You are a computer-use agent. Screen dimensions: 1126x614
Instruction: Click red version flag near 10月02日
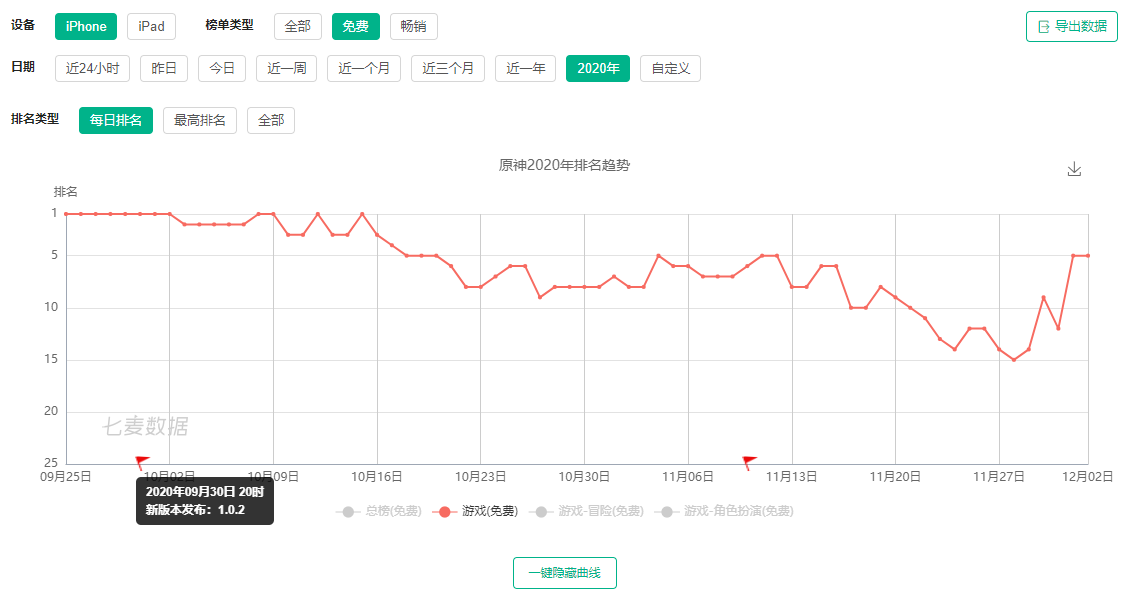coord(142,462)
